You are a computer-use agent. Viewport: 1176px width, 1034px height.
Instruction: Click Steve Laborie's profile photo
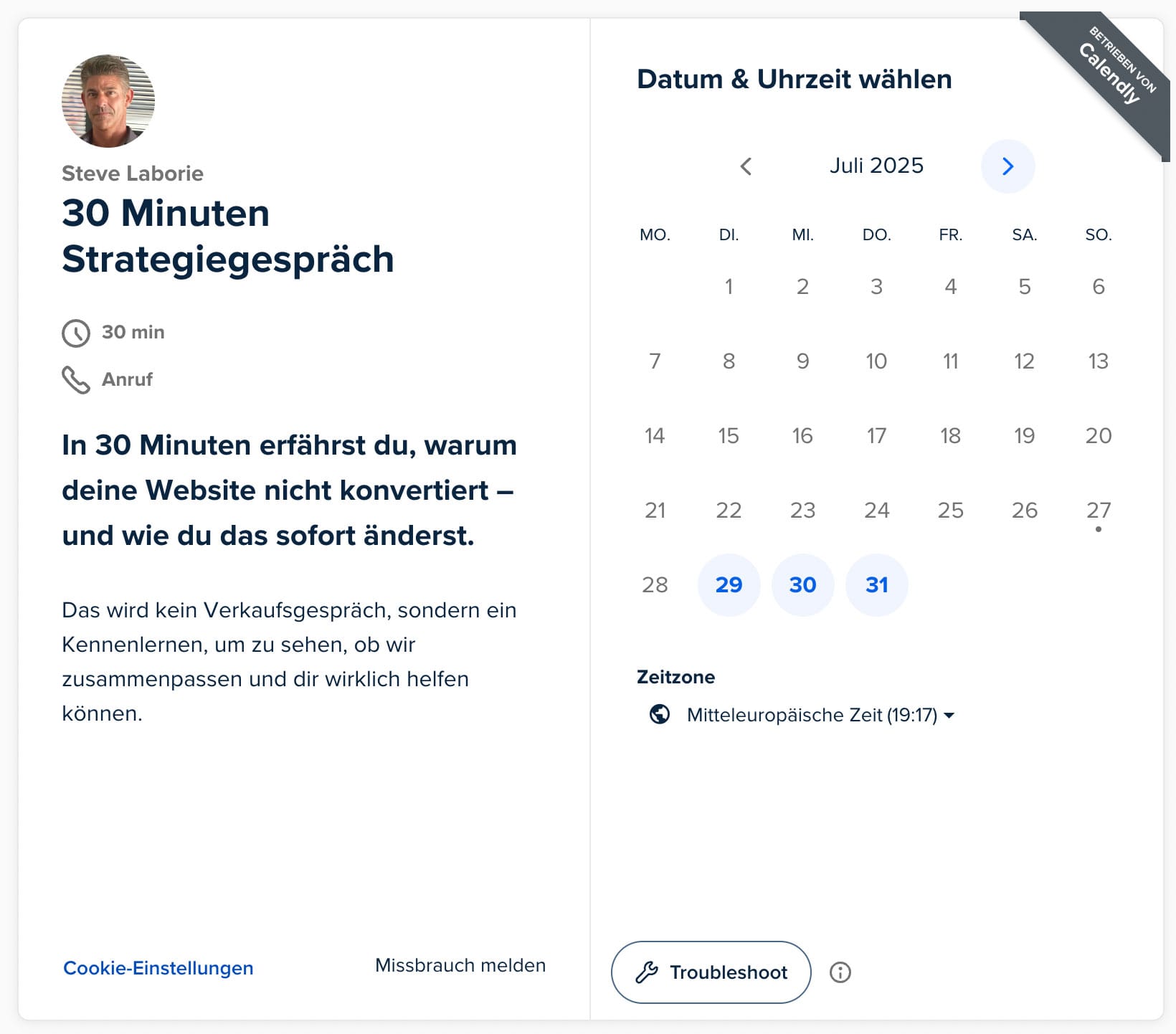[108, 101]
